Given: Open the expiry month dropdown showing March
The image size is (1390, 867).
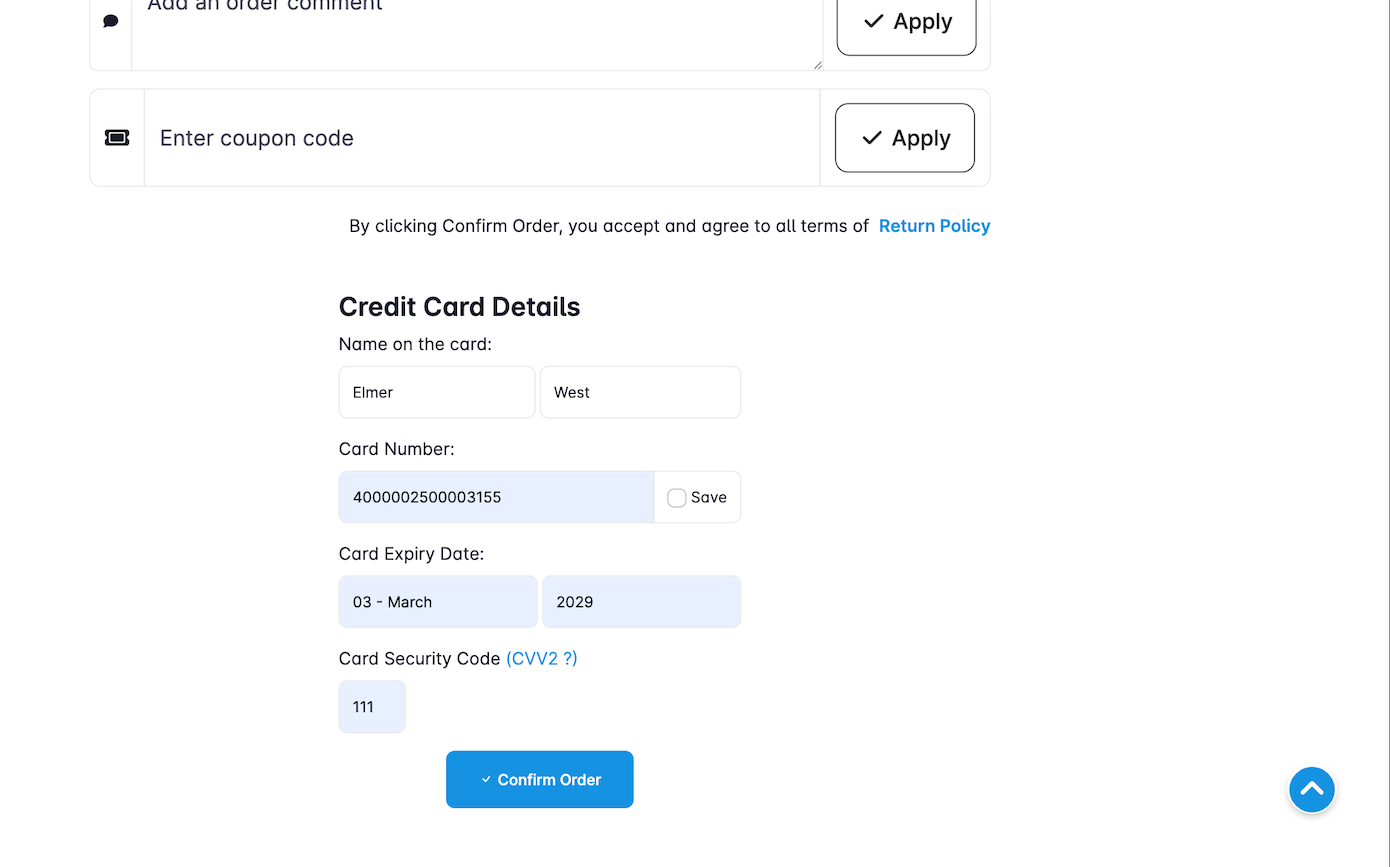Looking at the screenshot, I should (x=438, y=602).
